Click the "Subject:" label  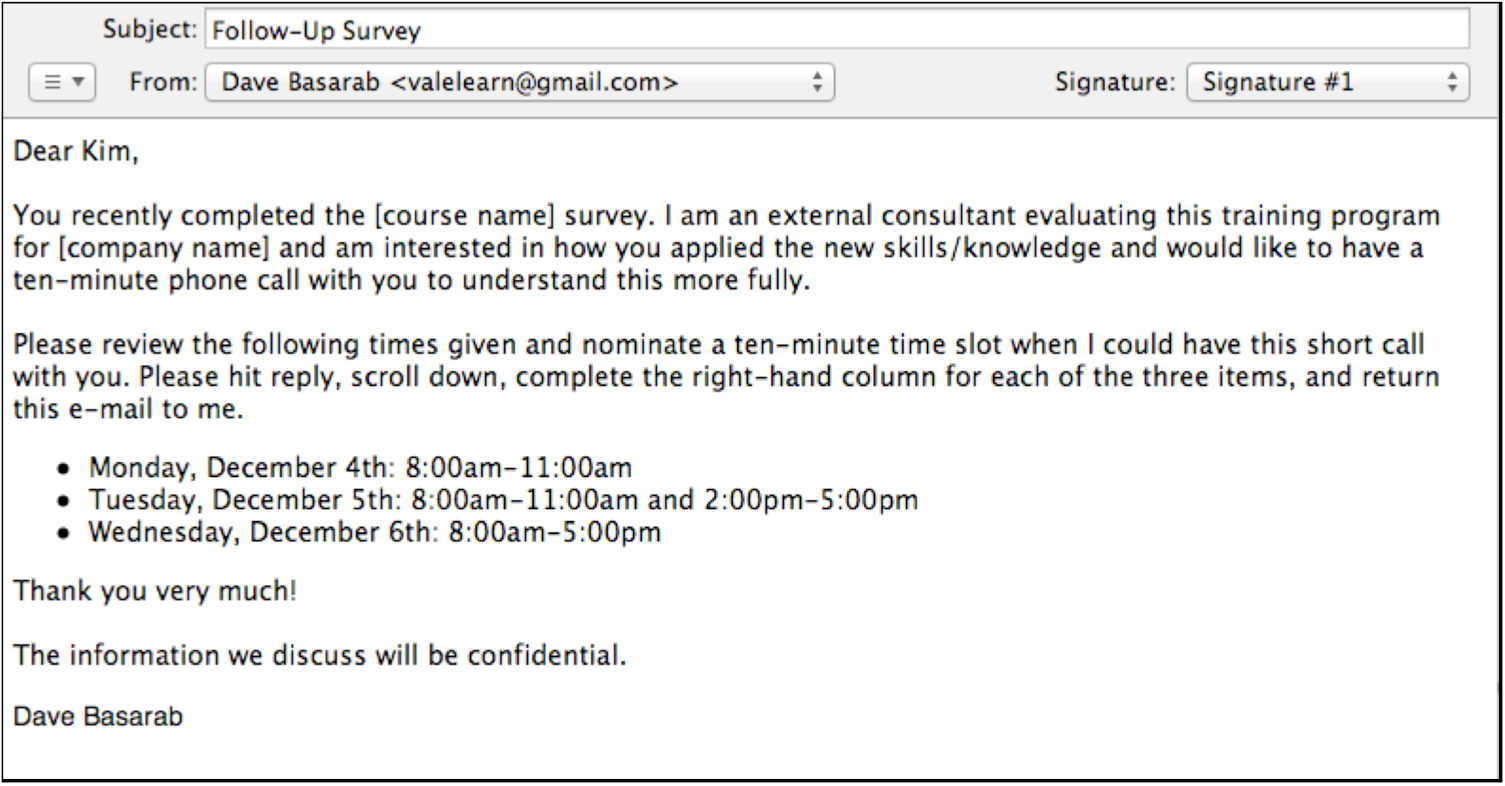pos(150,31)
